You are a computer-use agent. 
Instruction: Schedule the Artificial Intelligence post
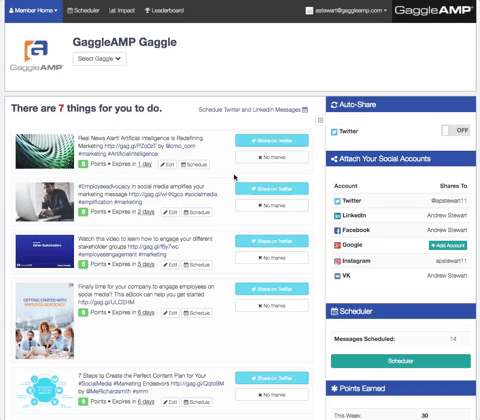194,165
